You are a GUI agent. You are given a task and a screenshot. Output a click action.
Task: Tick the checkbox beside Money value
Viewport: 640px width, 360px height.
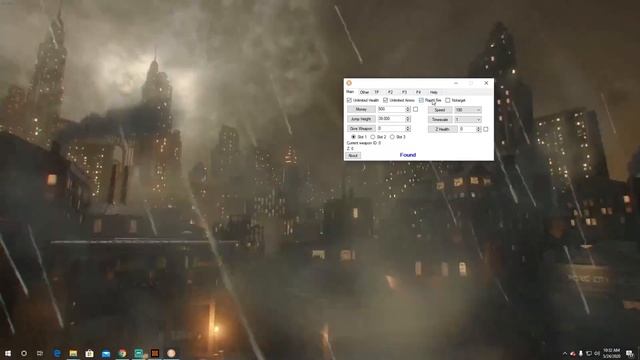pyautogui.click(x=416, y=109)
